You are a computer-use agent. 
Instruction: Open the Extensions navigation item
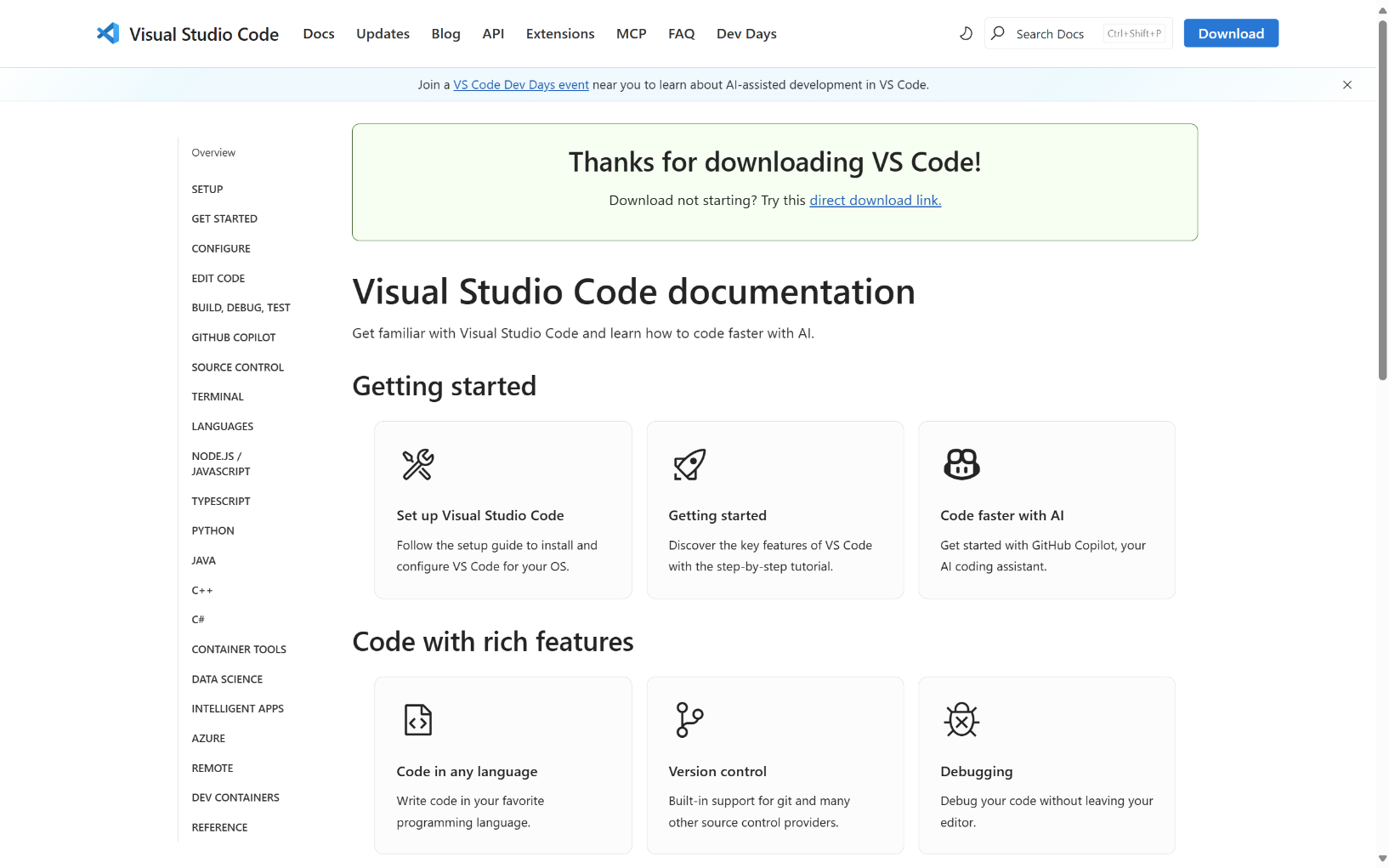(x=560, y=34)
